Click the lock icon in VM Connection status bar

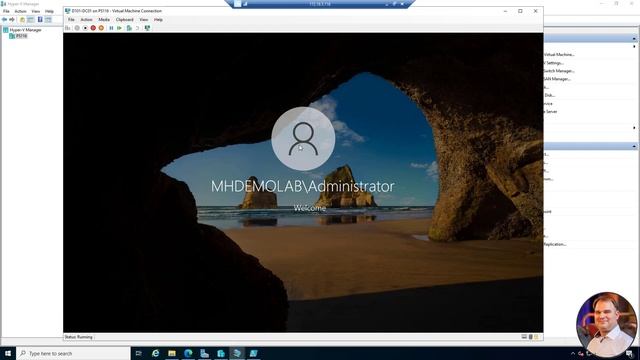pos(531,337)
